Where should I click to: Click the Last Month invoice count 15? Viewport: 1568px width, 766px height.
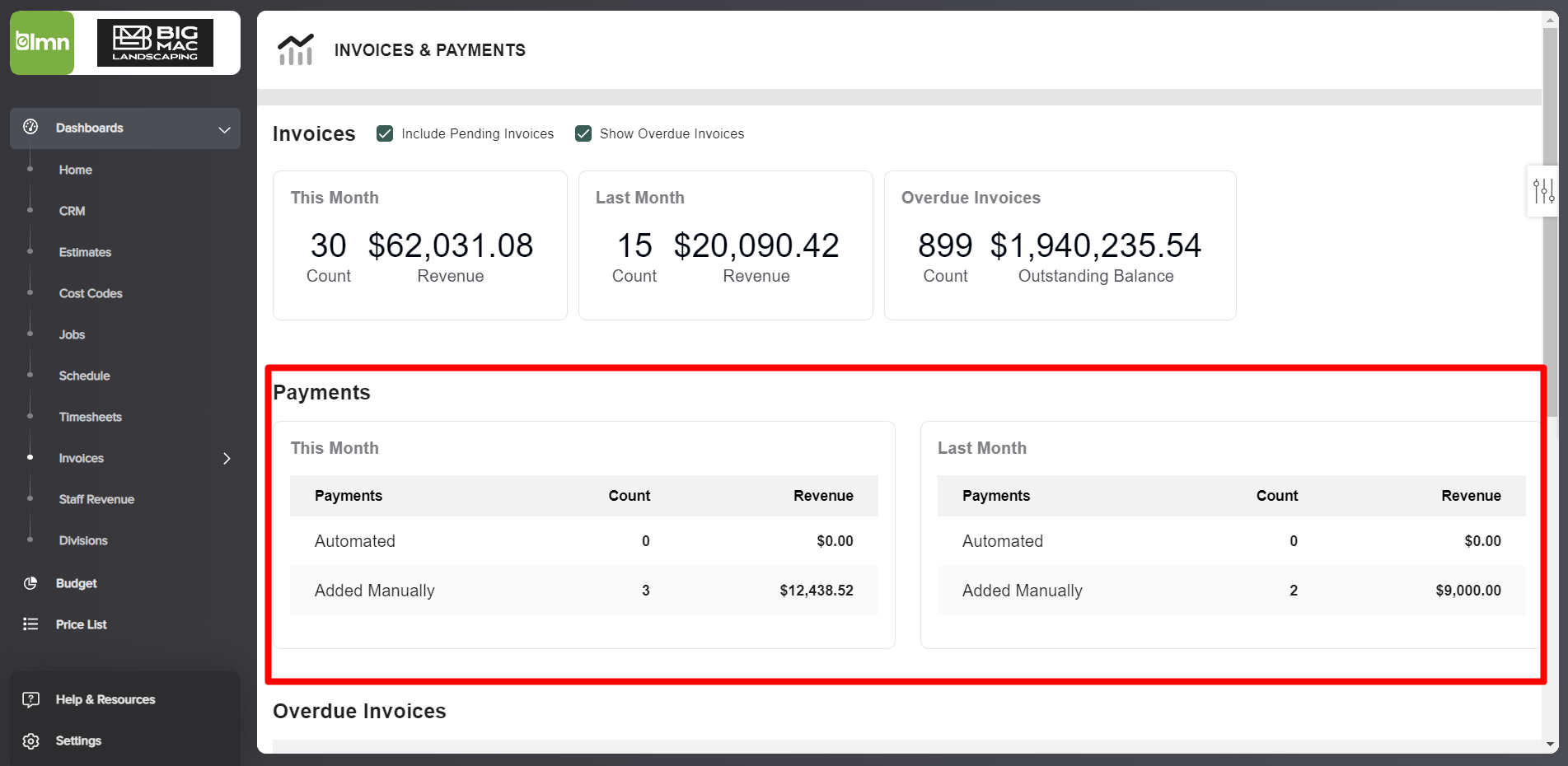tap(634, 245)
